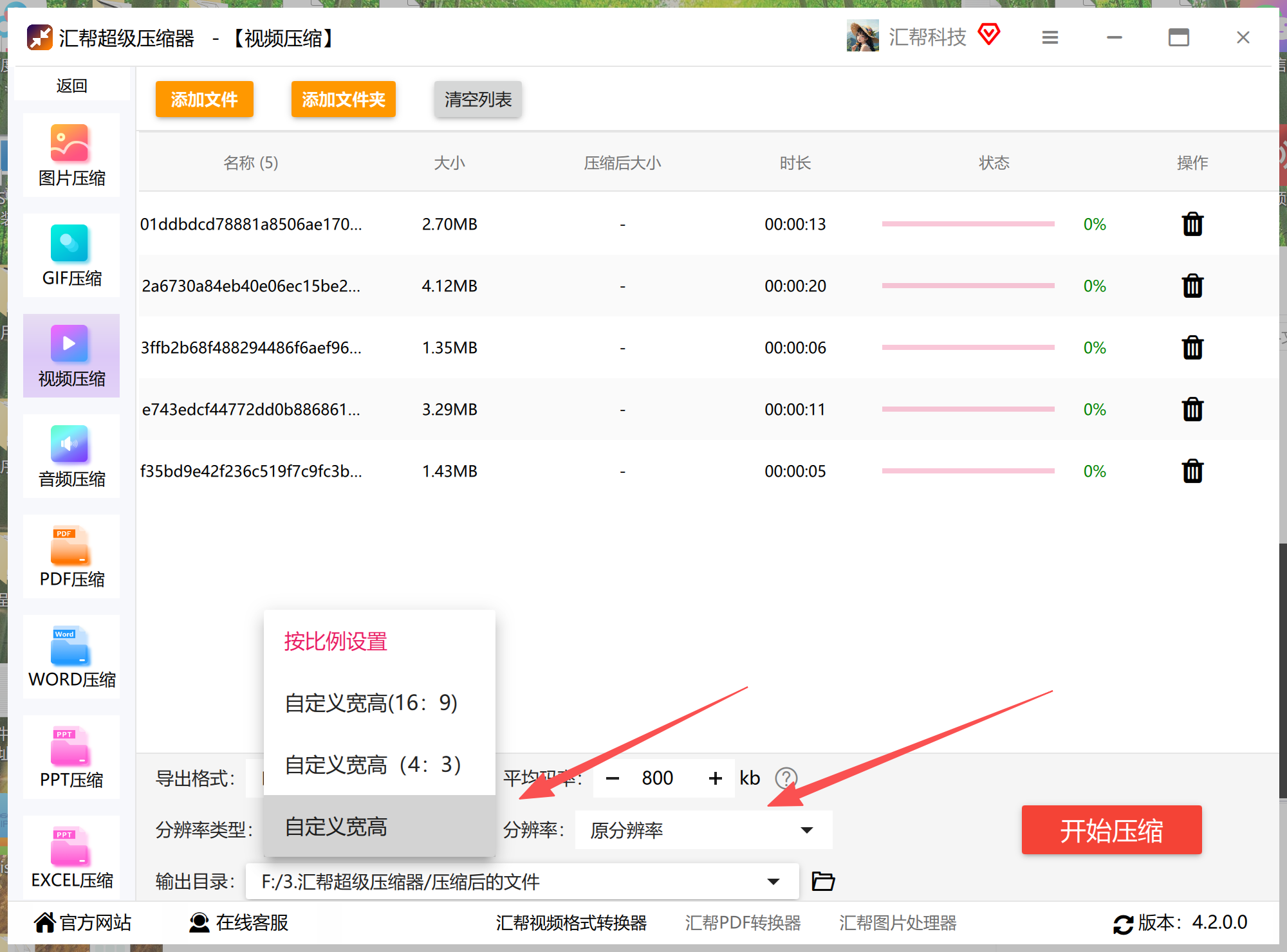
Task: Click the bitrate value field showing 800
Action: (x=658, y=778)
